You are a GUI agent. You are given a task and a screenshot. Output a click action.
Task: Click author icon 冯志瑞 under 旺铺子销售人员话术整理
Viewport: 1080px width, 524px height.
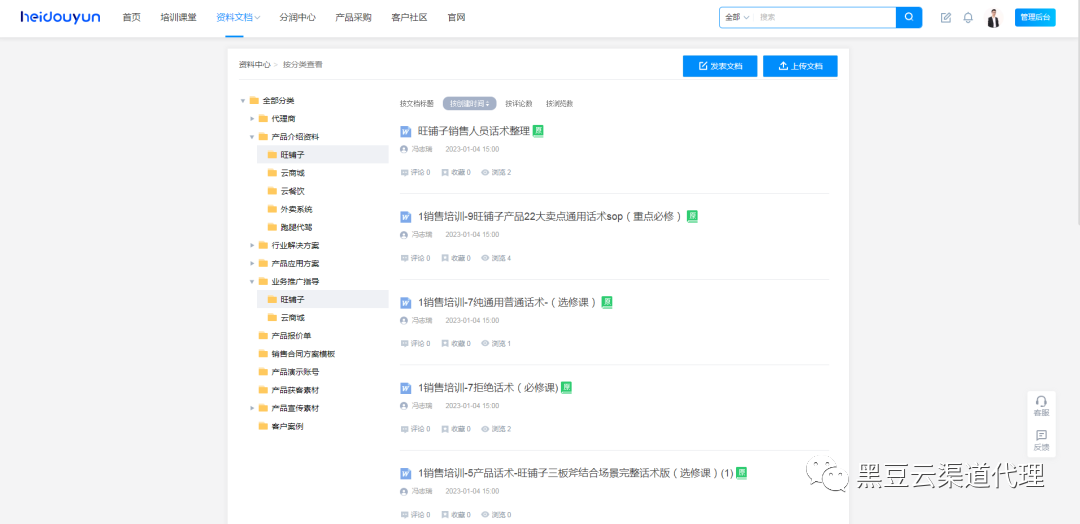[404, 149]
